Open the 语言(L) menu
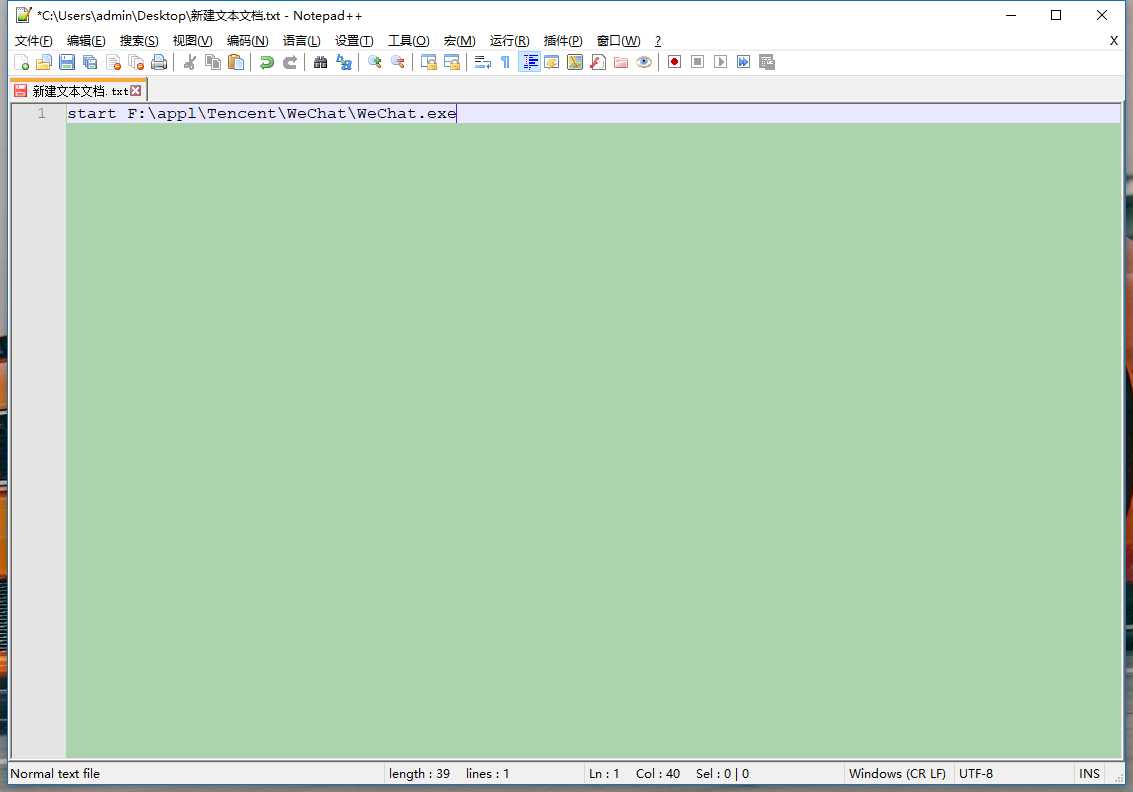This screenshot has width=1133, height=792. (301, 40)
